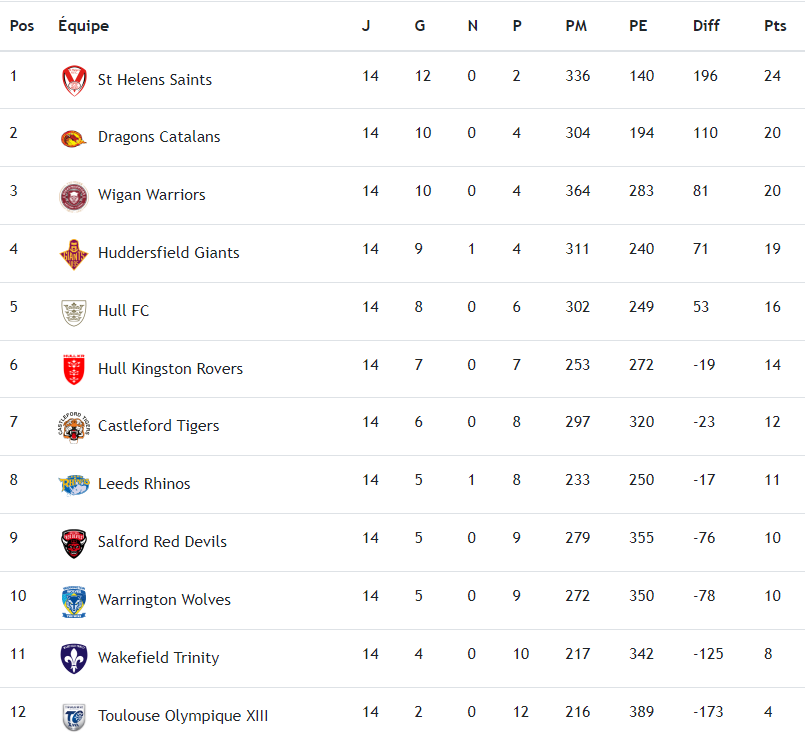Click the Warrington Wolves crest
805x740 pixels.
click(x=73, y=601)
